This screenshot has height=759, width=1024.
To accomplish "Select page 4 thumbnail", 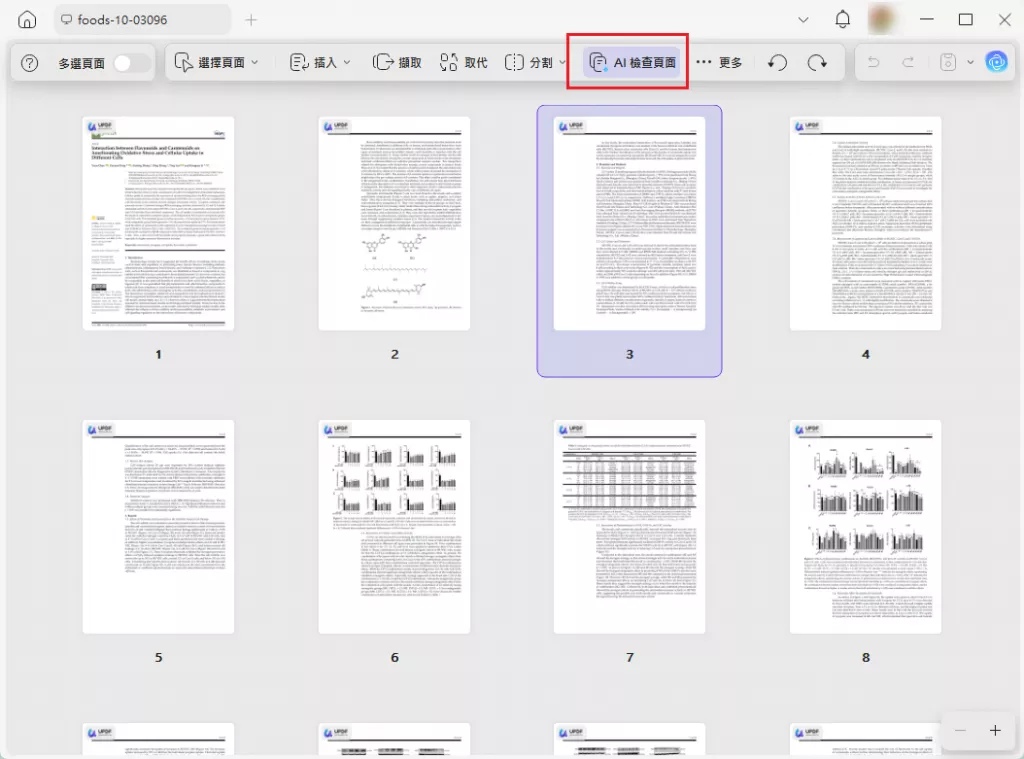I will tap(865, 223).
